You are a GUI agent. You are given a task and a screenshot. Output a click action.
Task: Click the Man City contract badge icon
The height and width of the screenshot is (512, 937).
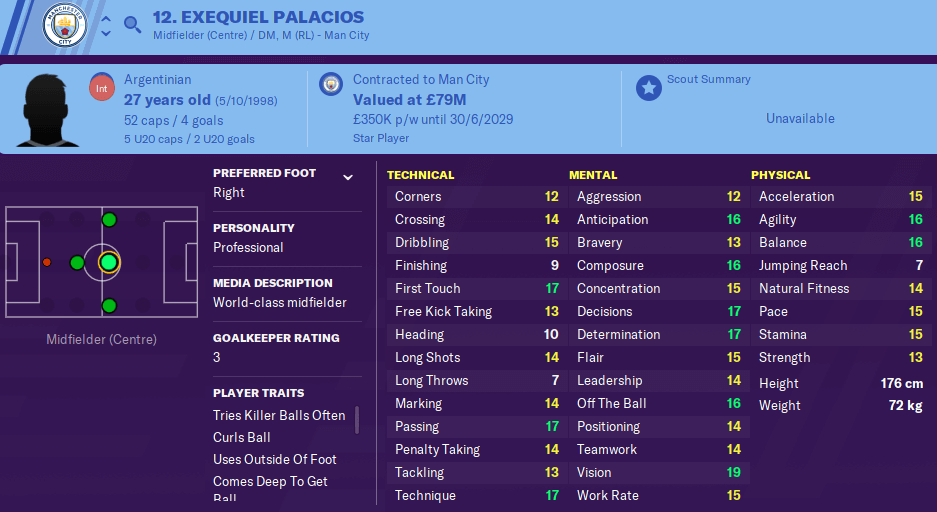(330, 84)
